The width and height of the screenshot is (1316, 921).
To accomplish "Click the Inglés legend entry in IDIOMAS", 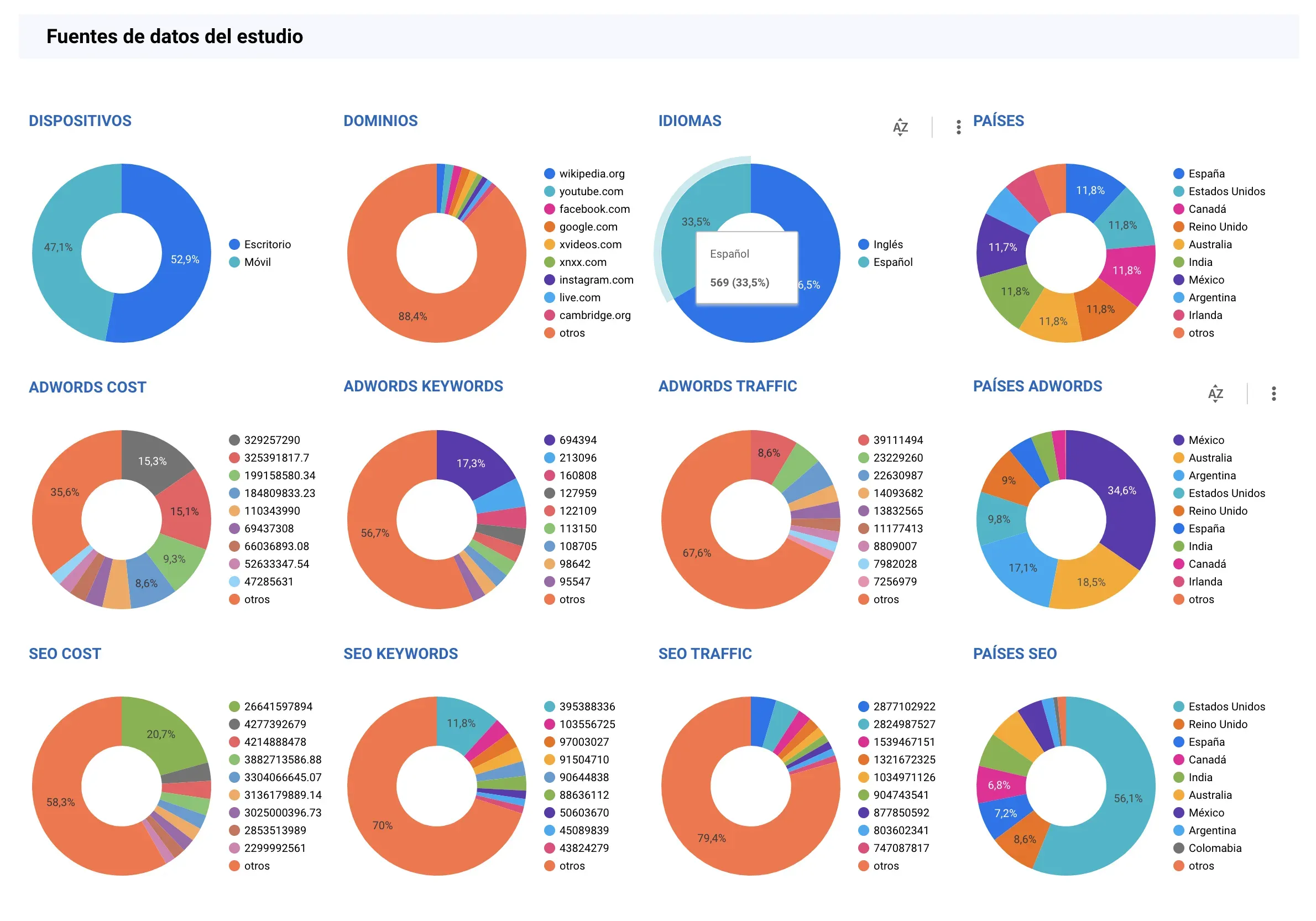I will point(880,244).
